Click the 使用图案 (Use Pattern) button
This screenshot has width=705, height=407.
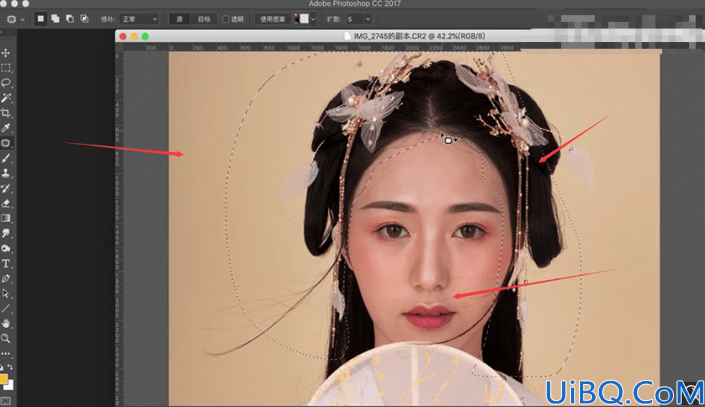coord(272,19)
